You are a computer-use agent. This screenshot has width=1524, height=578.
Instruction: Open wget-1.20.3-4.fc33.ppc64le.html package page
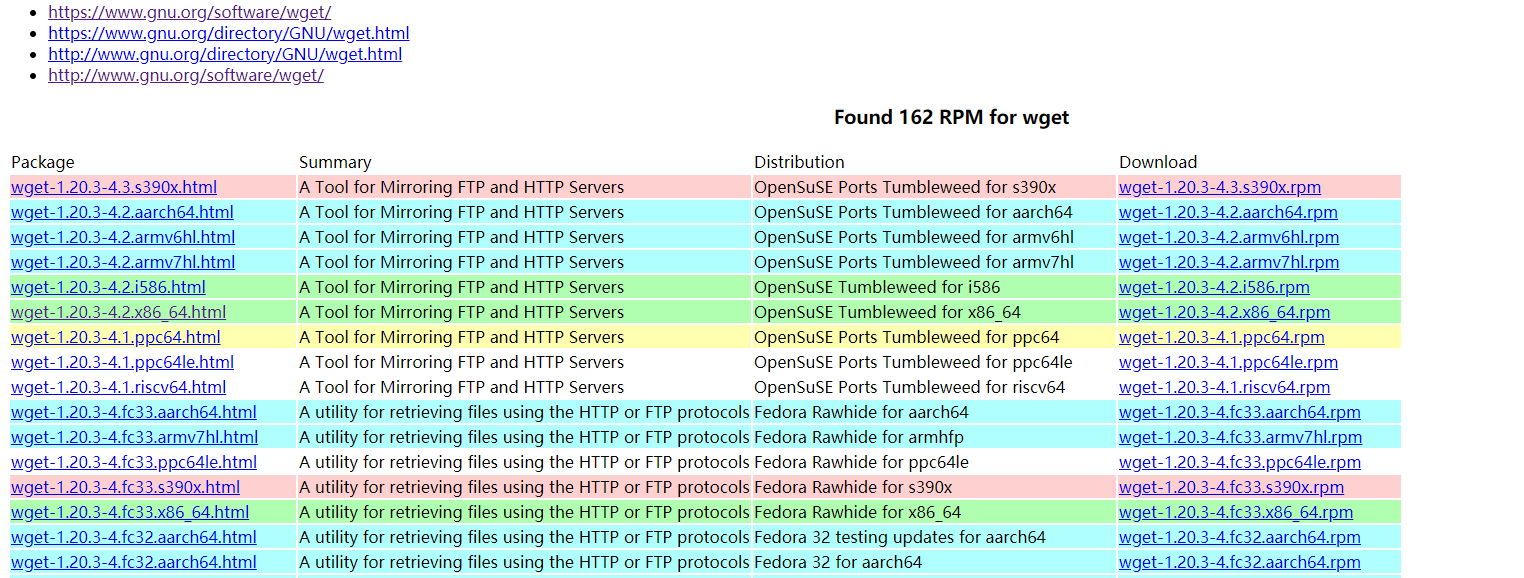point(133,462)
